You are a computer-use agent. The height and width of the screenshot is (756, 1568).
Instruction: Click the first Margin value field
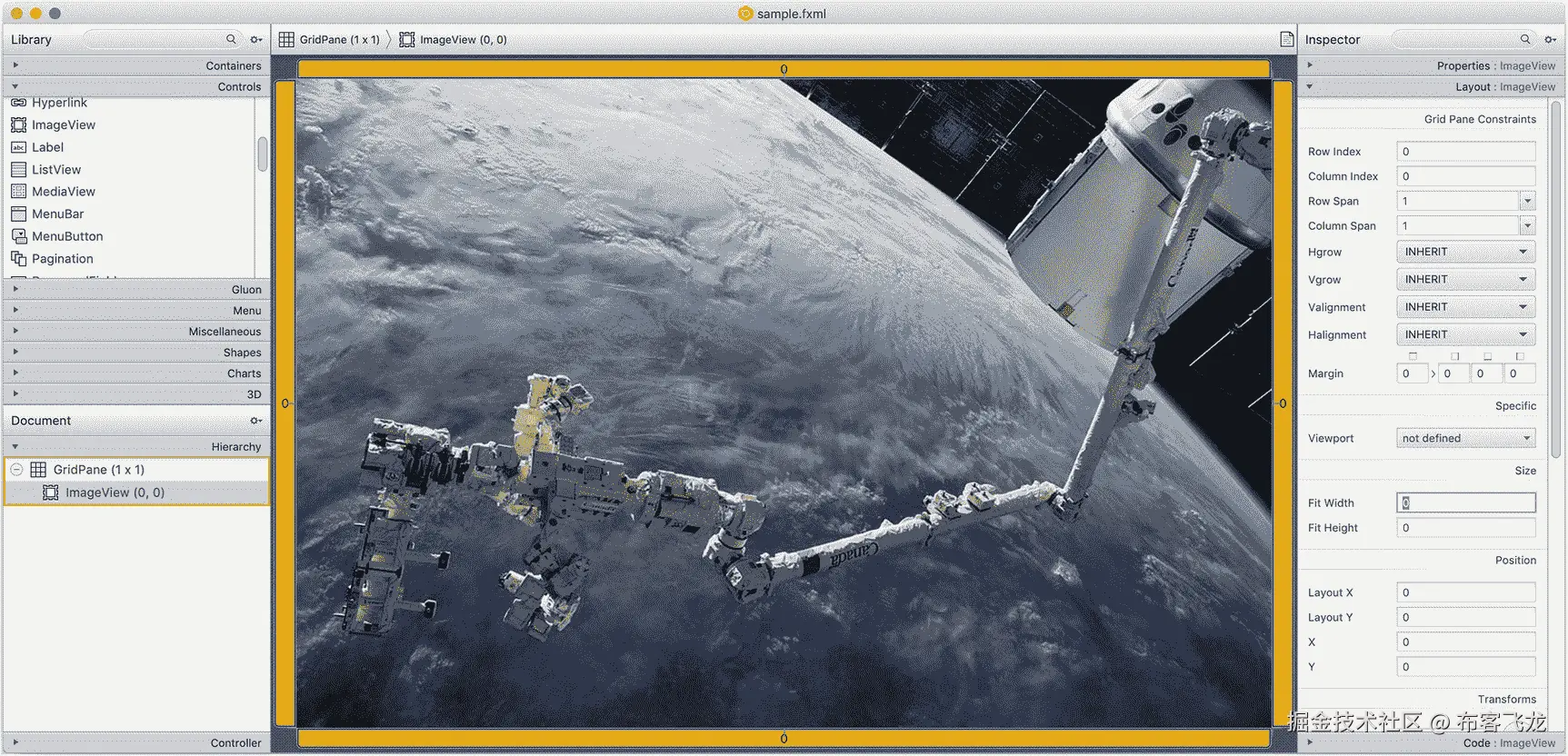(x=1413, y=373)
